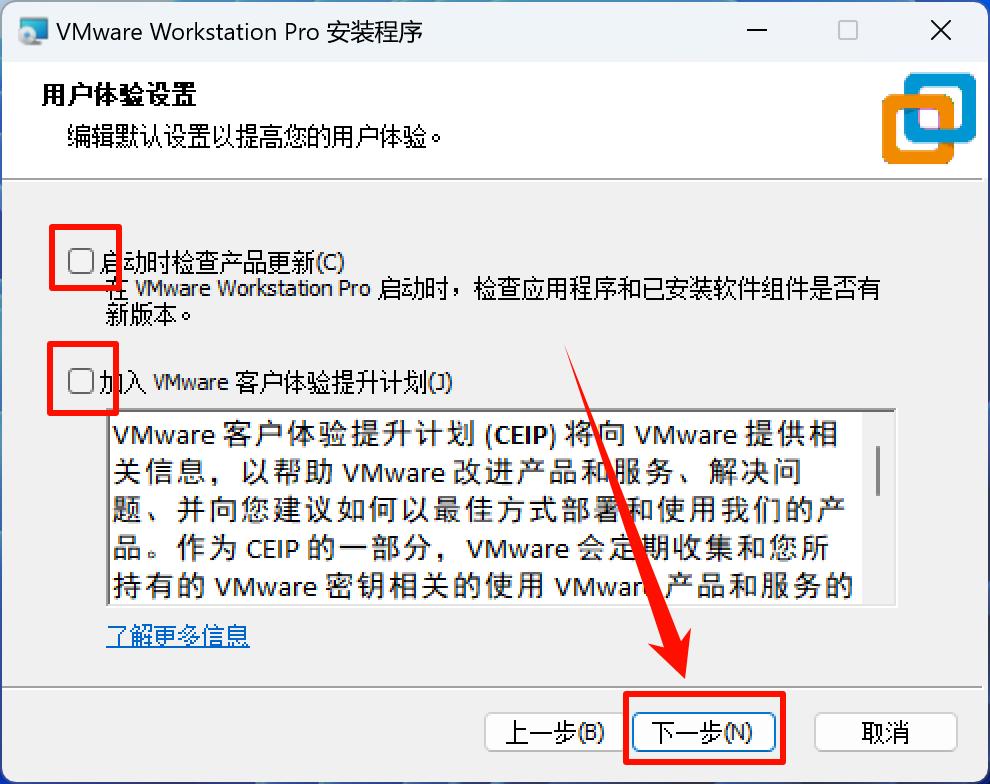This screenshot has width=990, height=784.
Task: Click the grayed-out maximize window button
Action: (x=847, y=30)
